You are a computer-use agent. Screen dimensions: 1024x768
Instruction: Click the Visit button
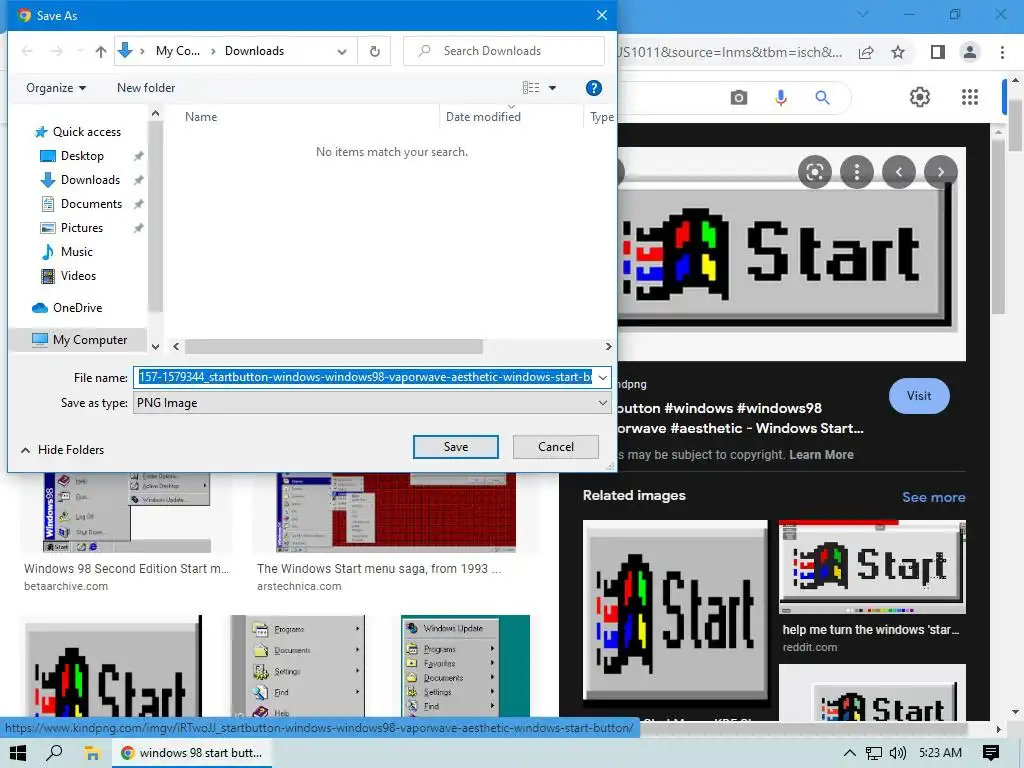pyautogui.click(x=919, y=396)
